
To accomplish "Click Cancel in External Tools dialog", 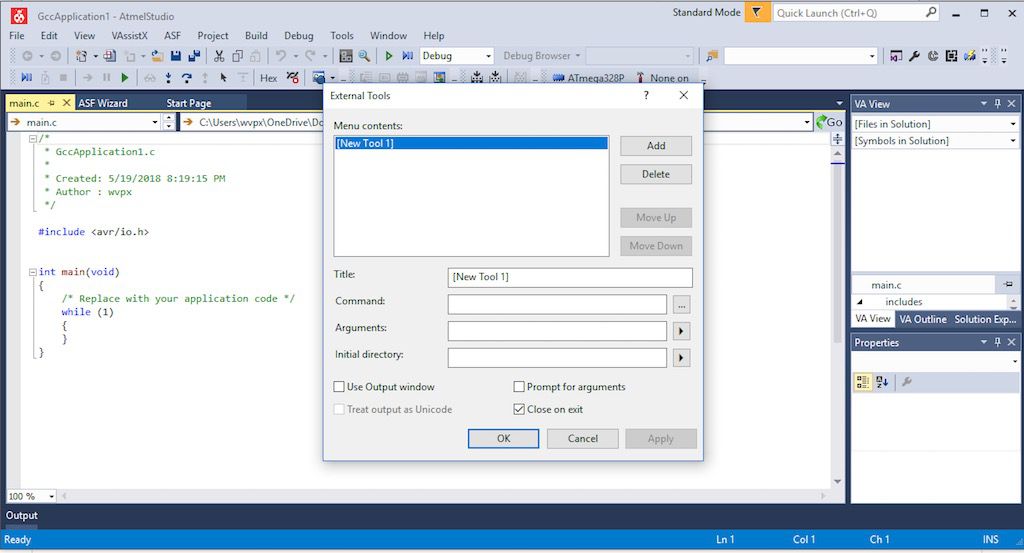I will point(583,439).
